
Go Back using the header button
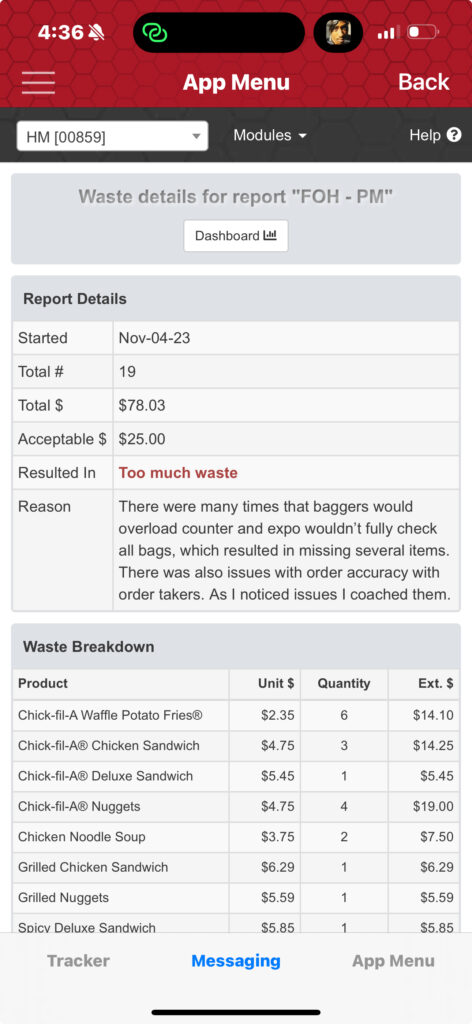[424, 82]
